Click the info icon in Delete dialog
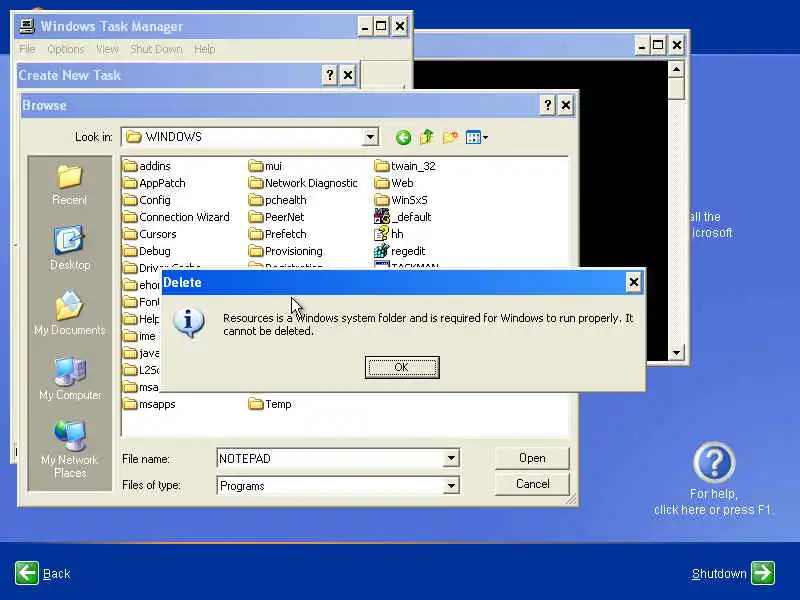800x600 pixels. 189,322
